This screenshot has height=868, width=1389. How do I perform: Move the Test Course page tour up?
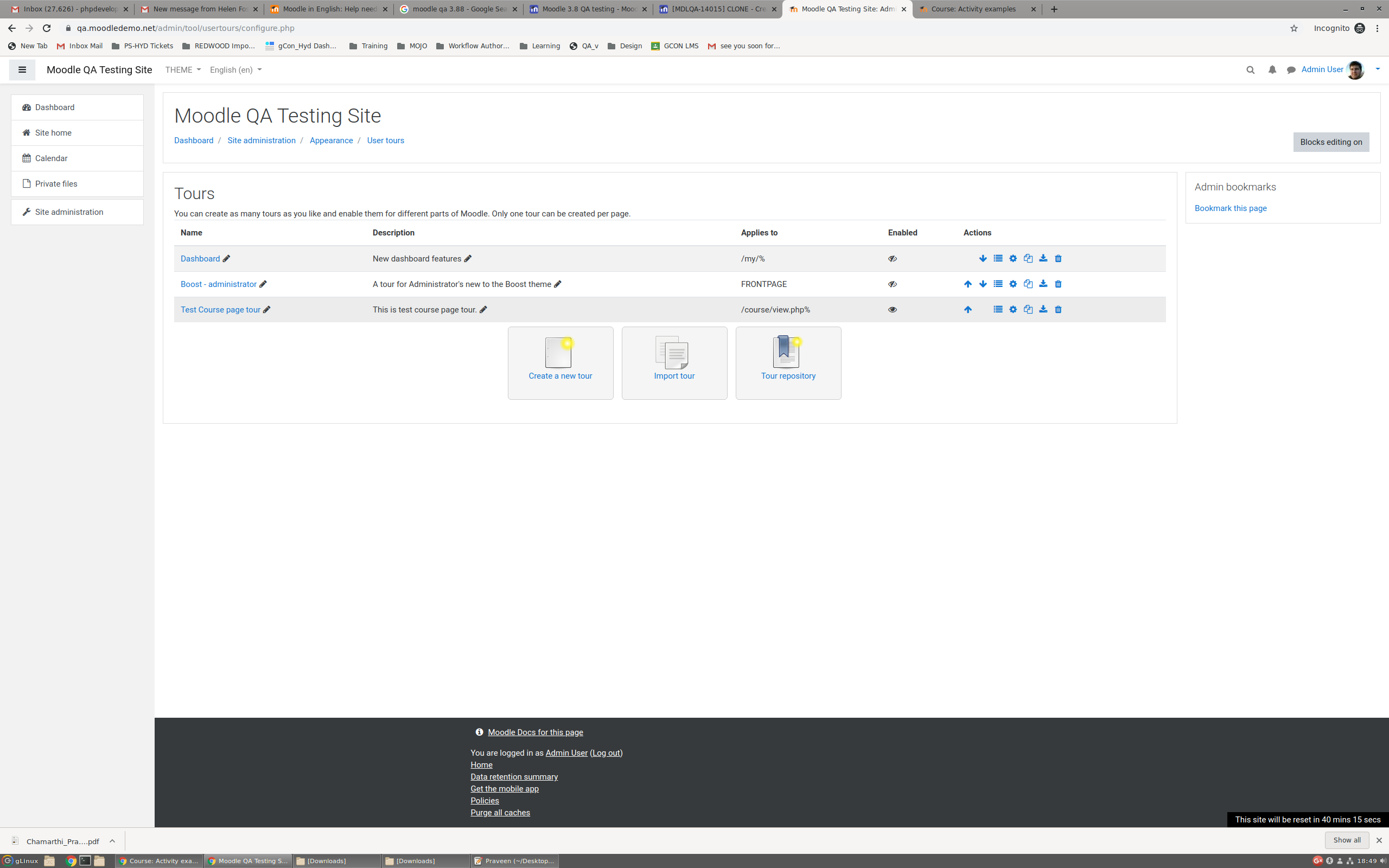[x=968, y=309]
